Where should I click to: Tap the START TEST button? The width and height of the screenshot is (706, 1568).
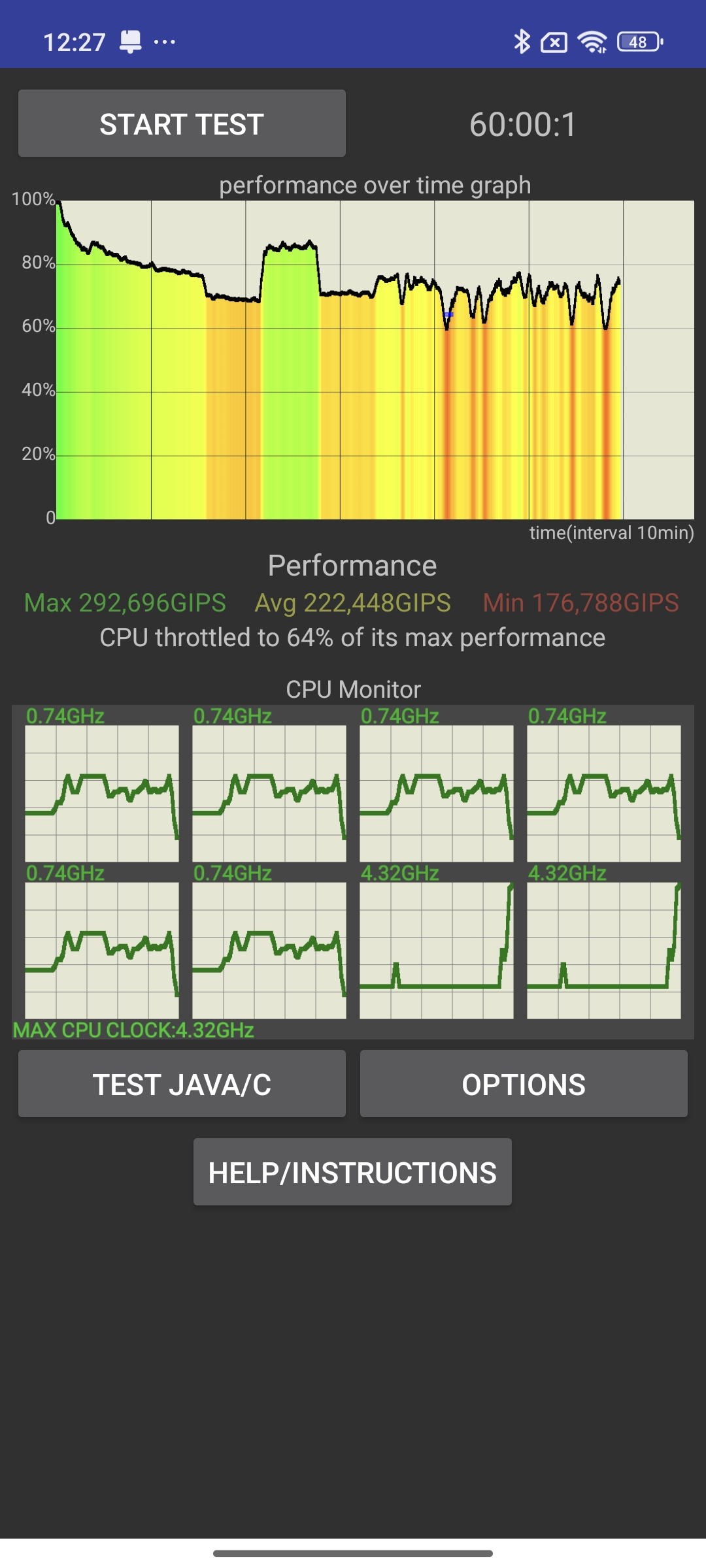(x=182, y=123)
